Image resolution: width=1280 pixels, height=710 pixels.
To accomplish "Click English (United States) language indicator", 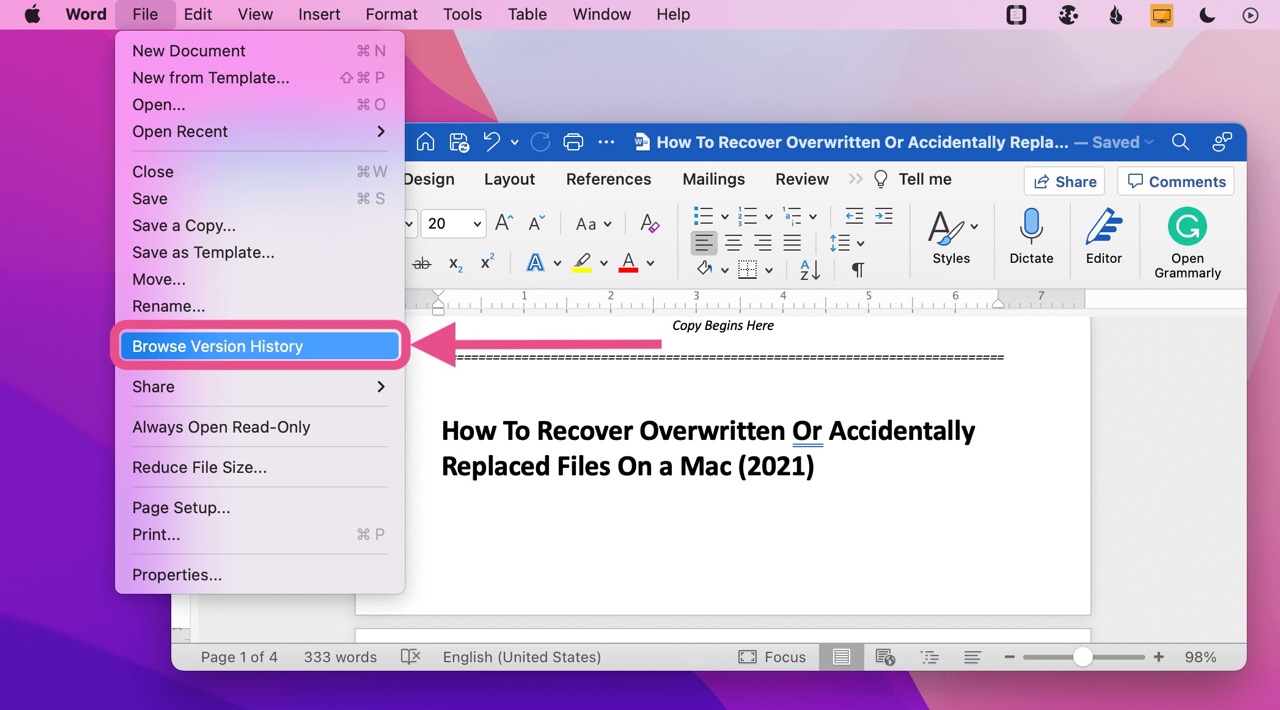I will tap(522, 657).
